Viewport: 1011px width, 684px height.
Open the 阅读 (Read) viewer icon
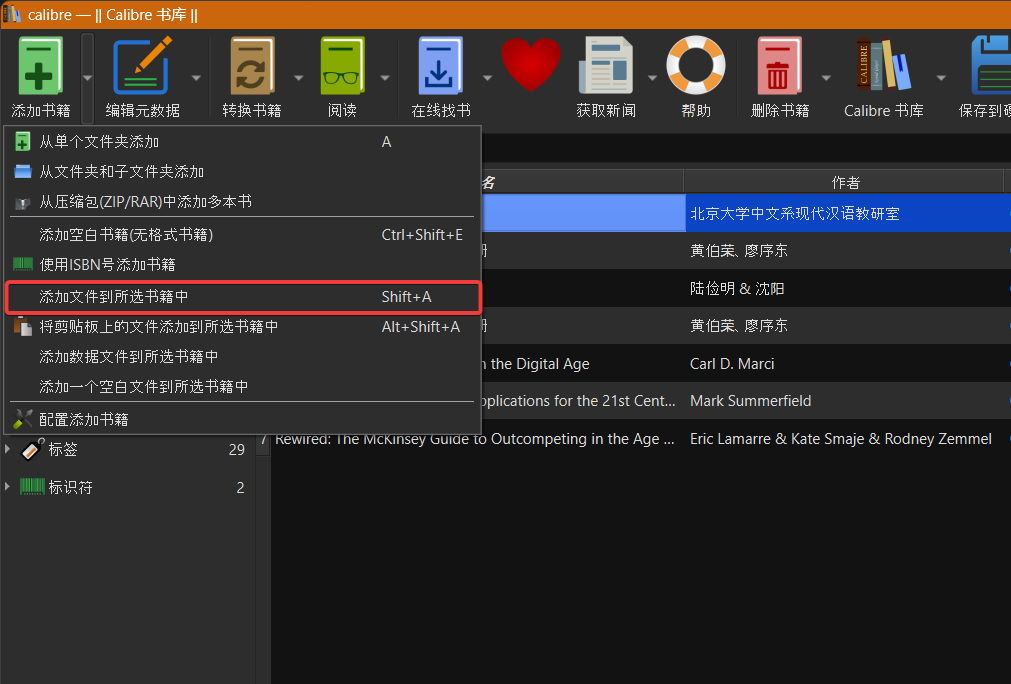click(x=342, y=68)
